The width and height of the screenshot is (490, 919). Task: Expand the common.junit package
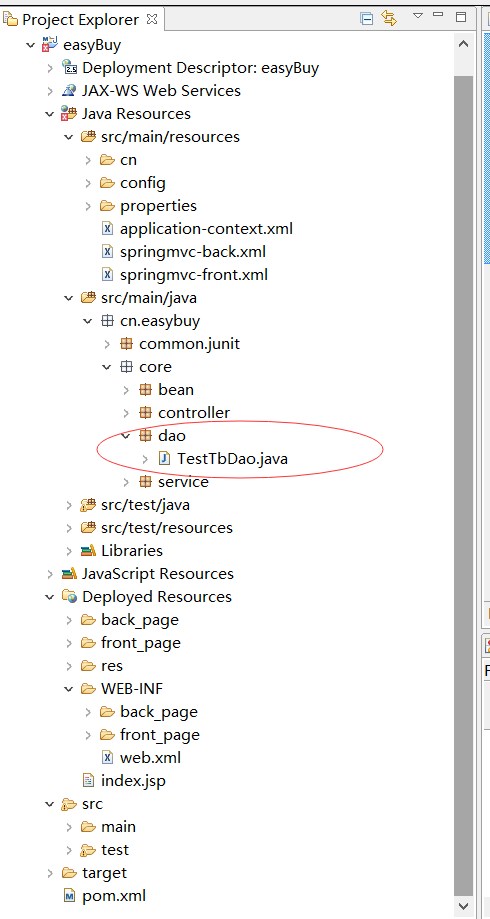(107, 343)
